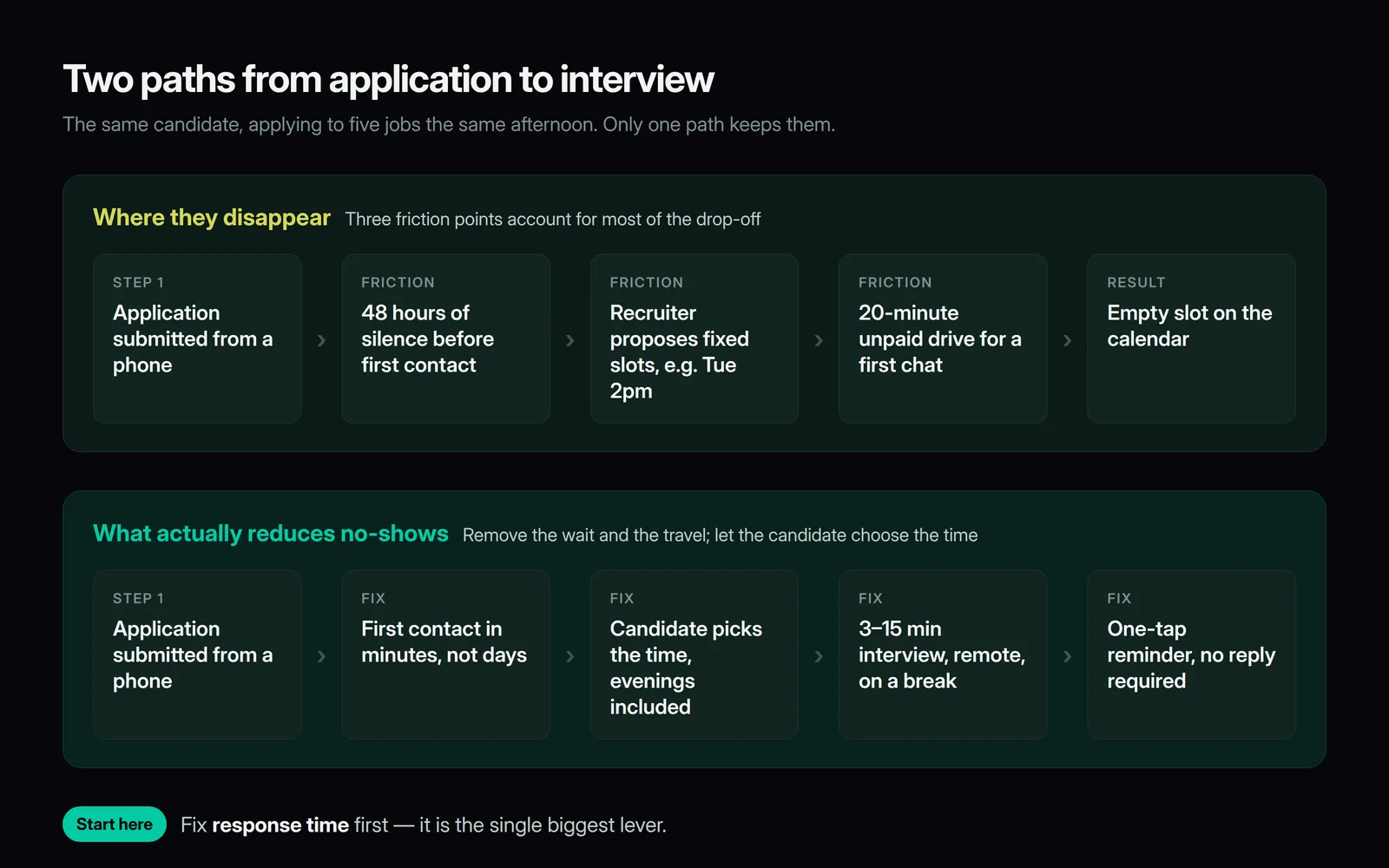Click the chevron after 'Candidate picks the time' card
Viewport: 1389px width, 868px height.
(x=819, y=656)
